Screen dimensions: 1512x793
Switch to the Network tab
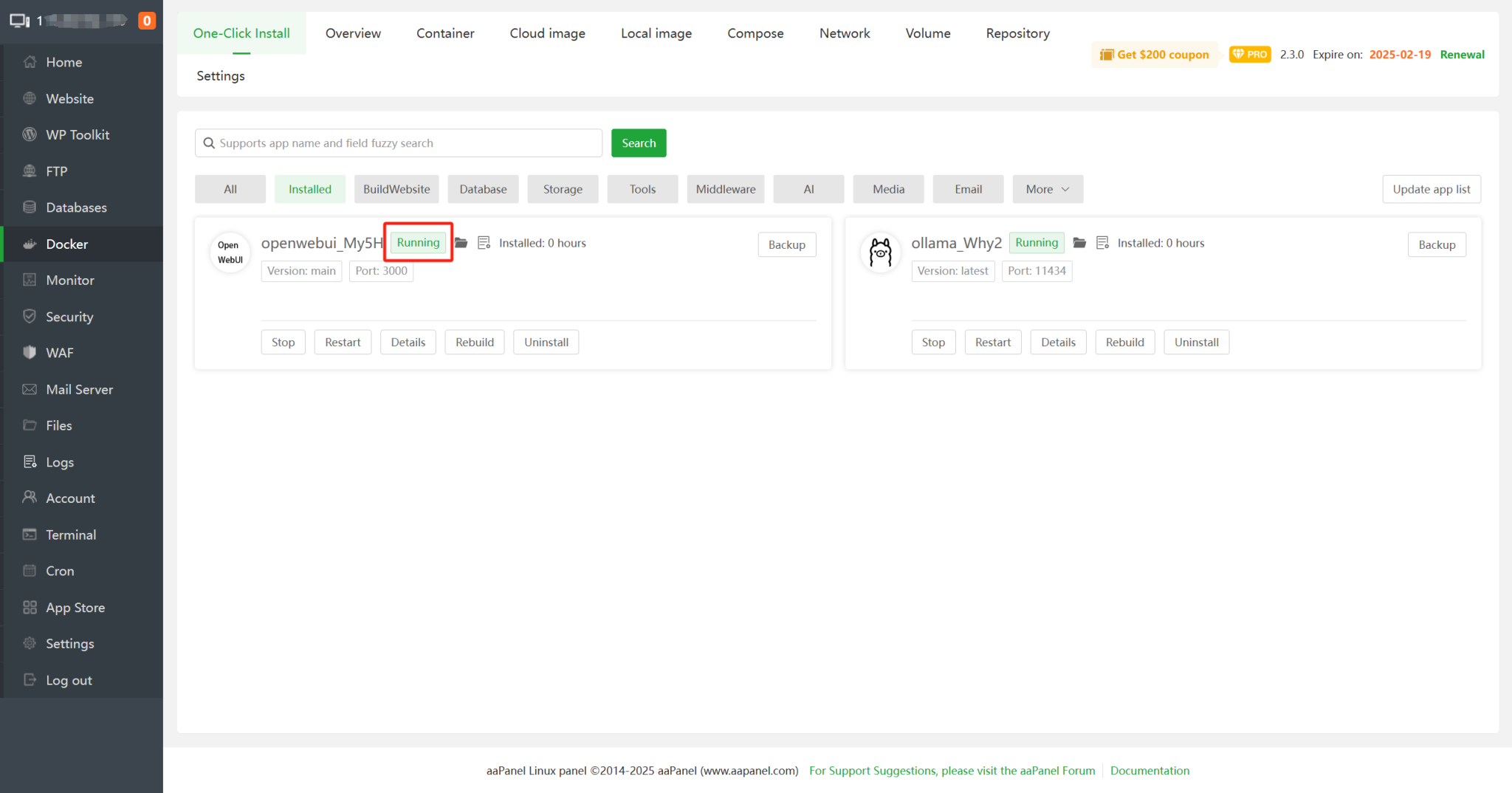click(844, 33)
